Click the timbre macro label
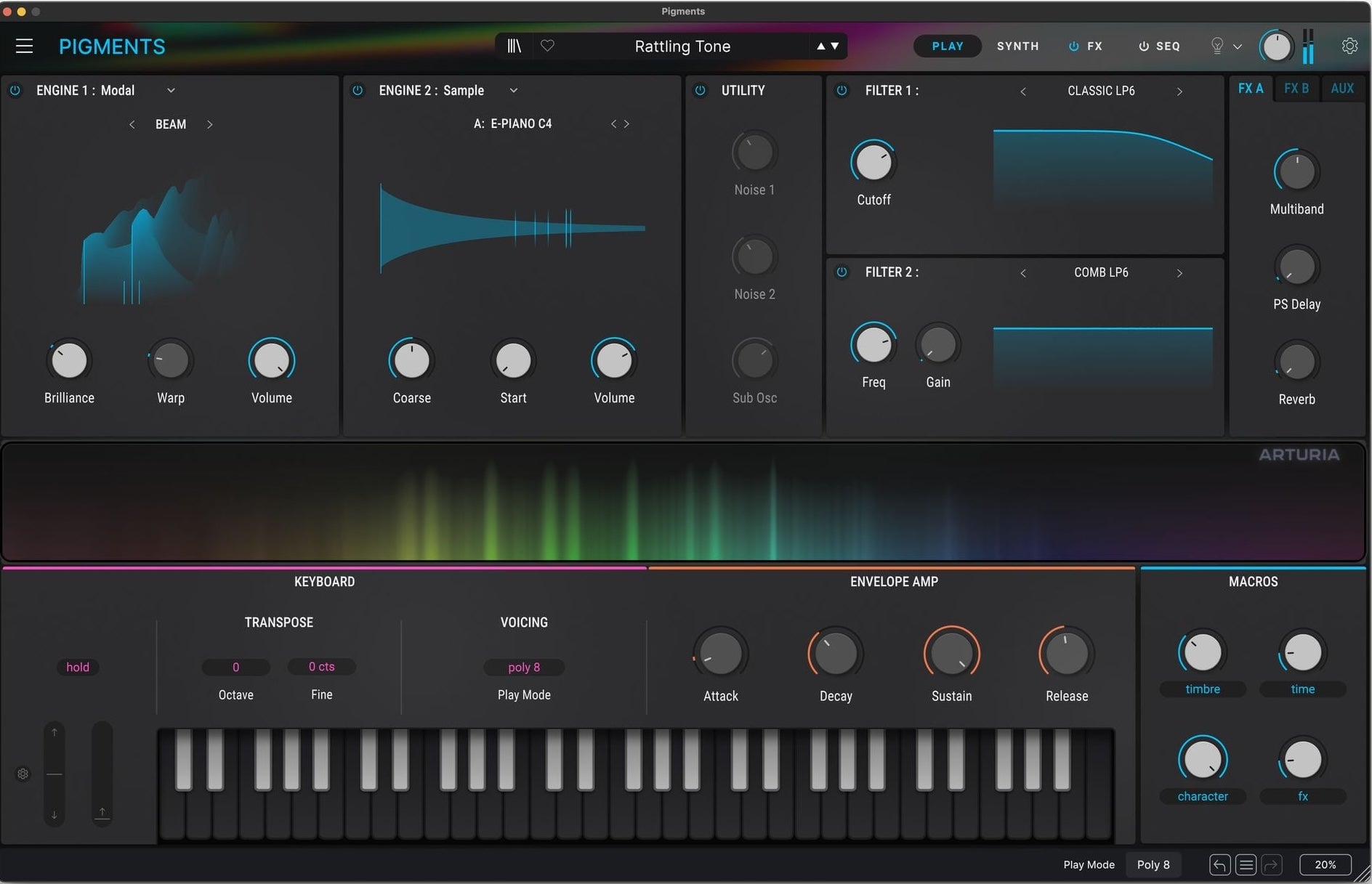 tap(1203, 689)
